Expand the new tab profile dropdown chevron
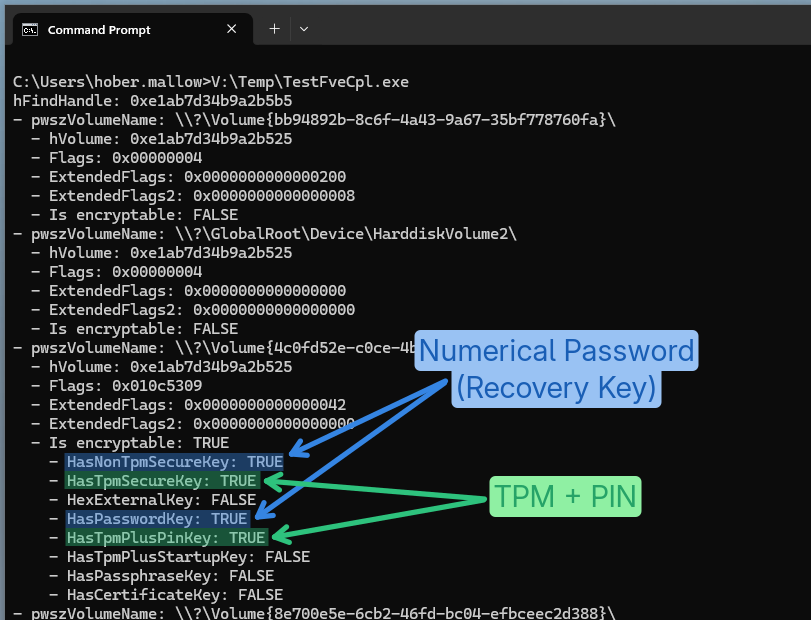The width and height of the screenshot is (811, 620). pyautogui.click(x=304, y=29)
